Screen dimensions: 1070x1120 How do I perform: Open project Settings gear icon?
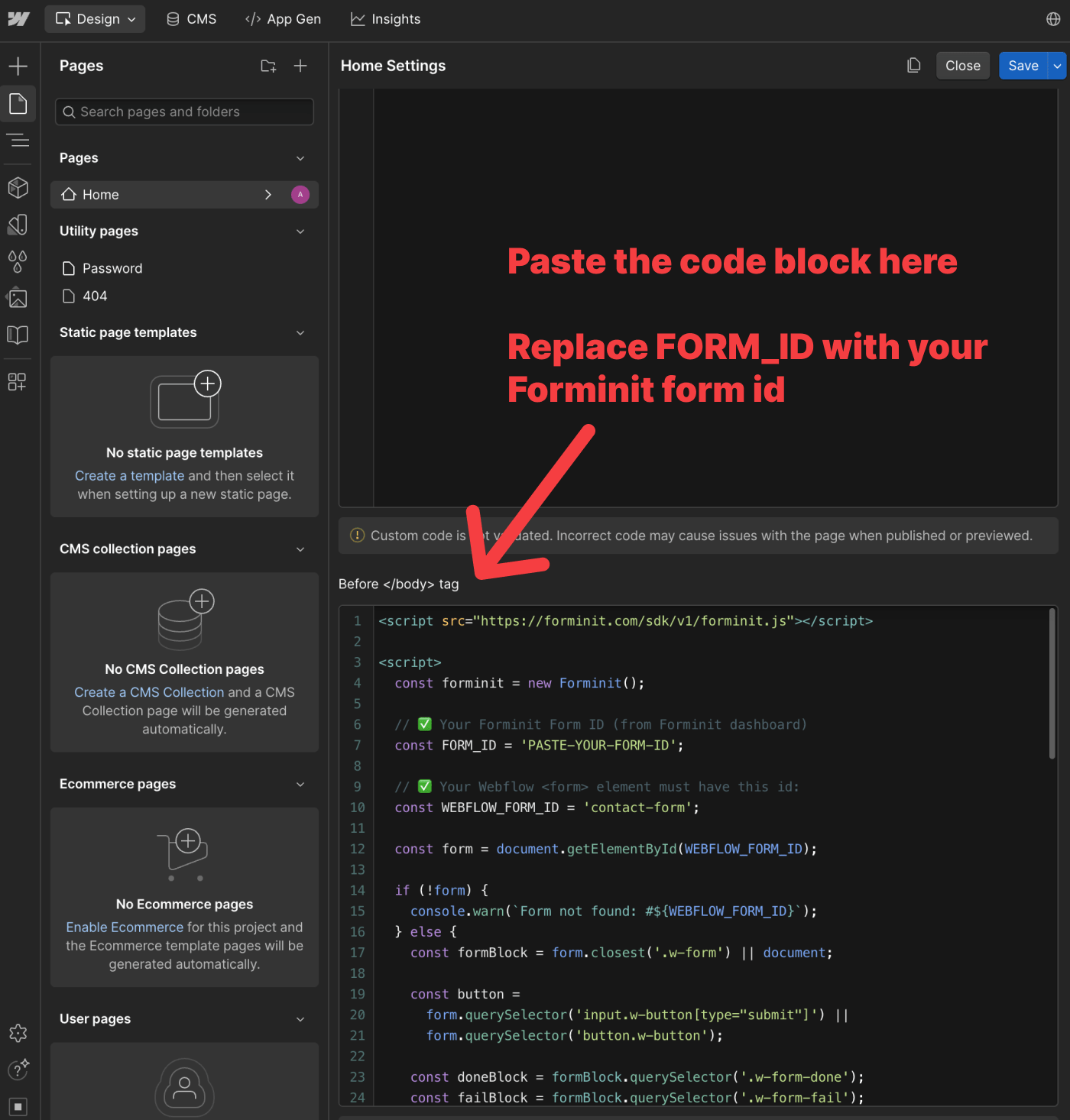click(18, 1033)
